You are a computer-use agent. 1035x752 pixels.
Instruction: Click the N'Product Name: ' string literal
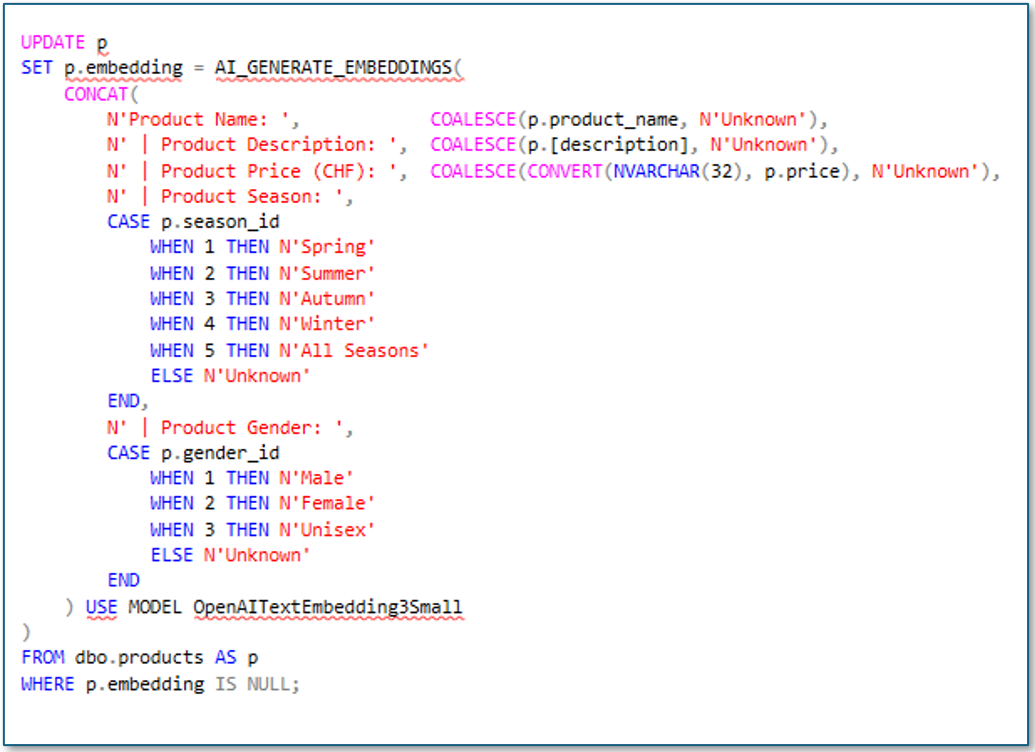click(x=198, y=120)
